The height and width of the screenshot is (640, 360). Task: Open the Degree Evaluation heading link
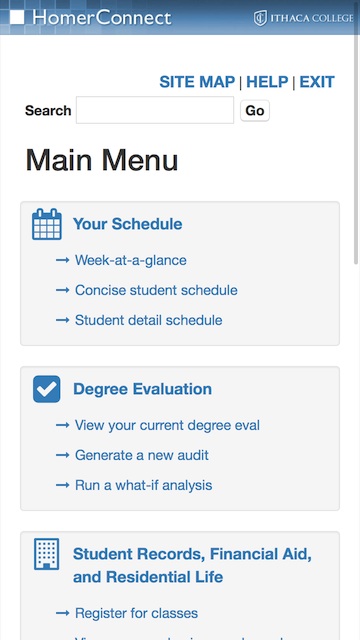tap(142, 389)
